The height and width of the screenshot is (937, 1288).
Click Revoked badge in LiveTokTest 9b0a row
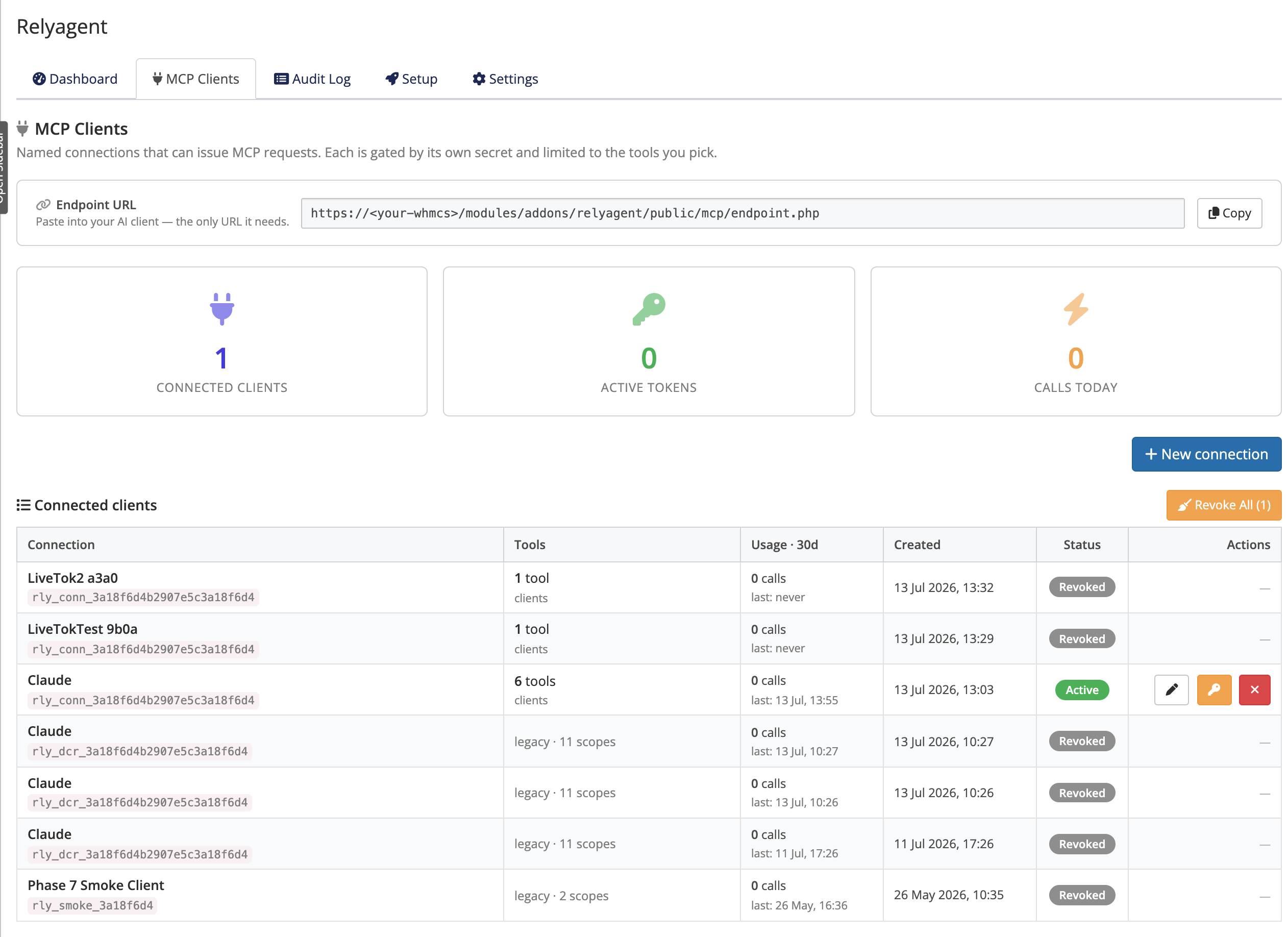(1082, 638)
